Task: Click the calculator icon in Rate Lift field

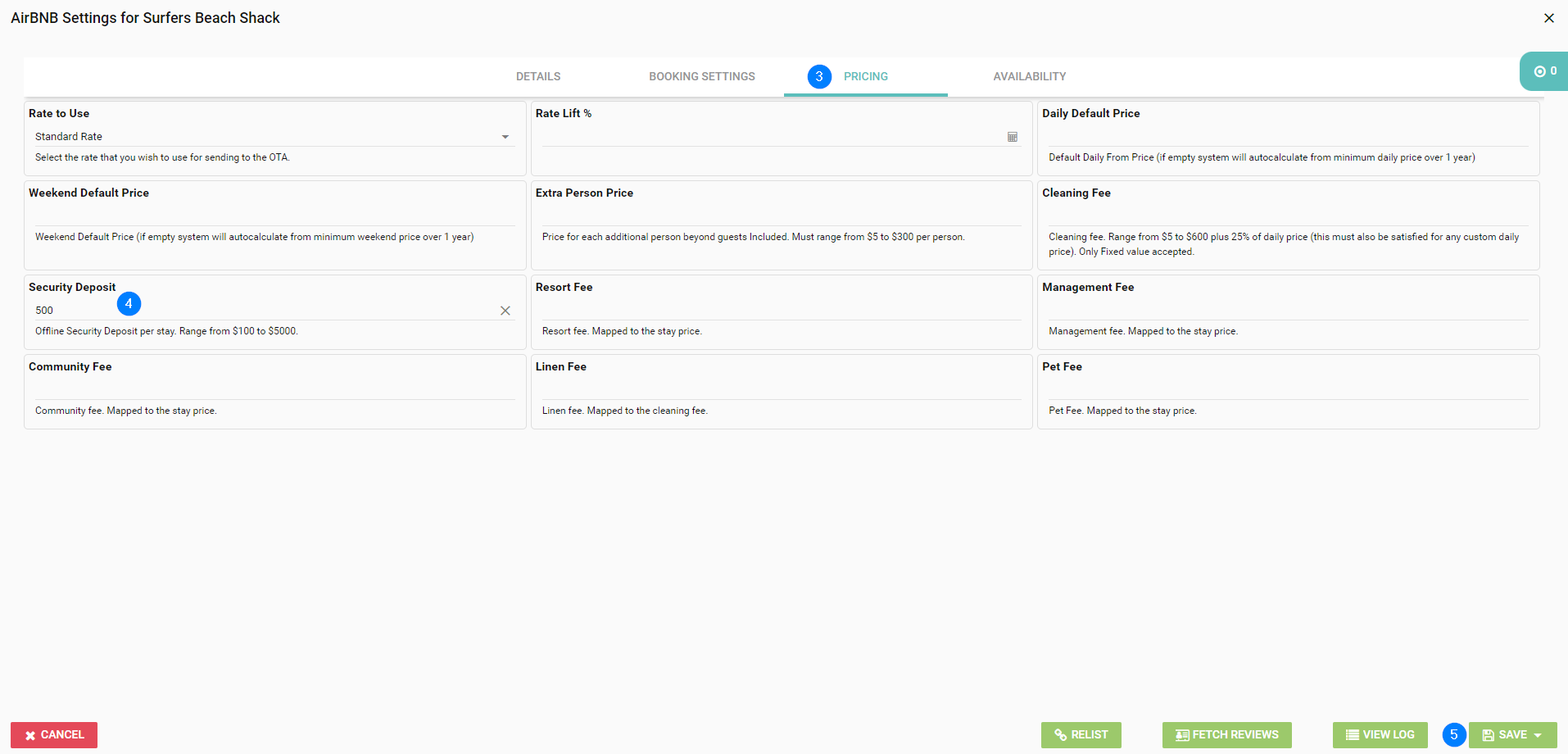Action: tap(1012, 137)
